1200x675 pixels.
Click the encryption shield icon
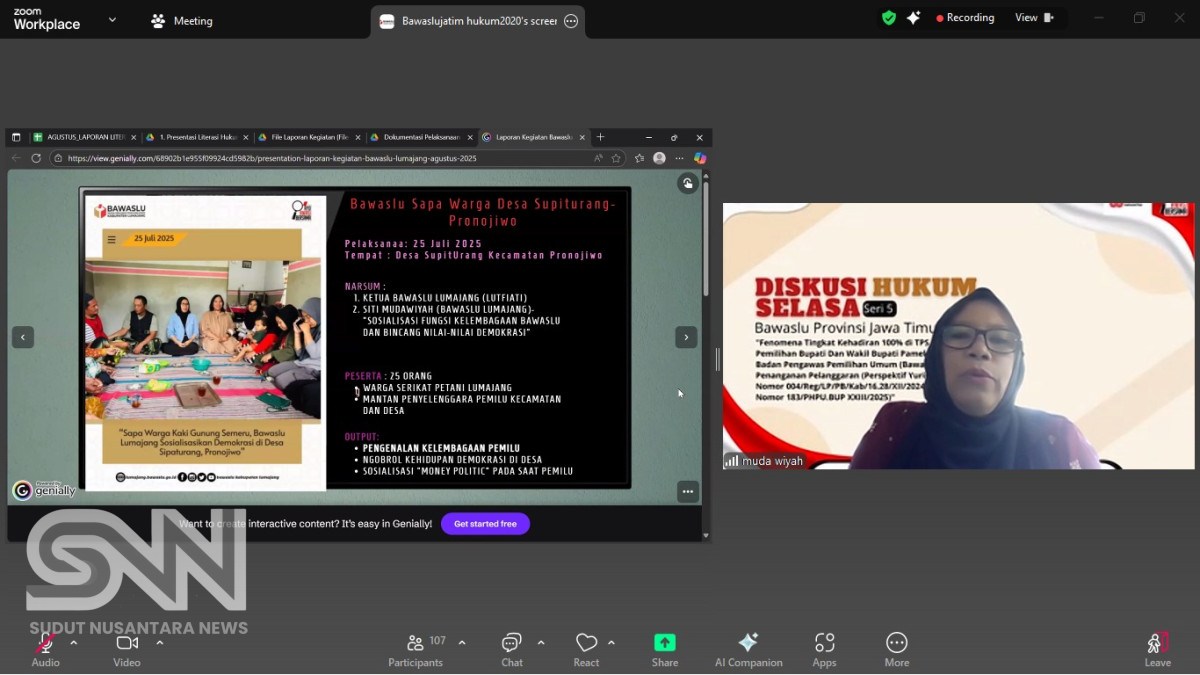[889, 18]
